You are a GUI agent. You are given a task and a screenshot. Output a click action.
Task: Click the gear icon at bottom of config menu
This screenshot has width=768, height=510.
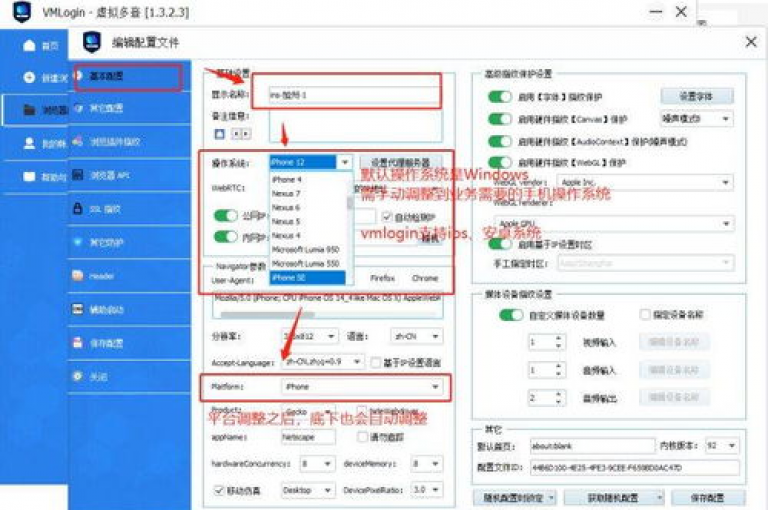[x=77, y=376]
